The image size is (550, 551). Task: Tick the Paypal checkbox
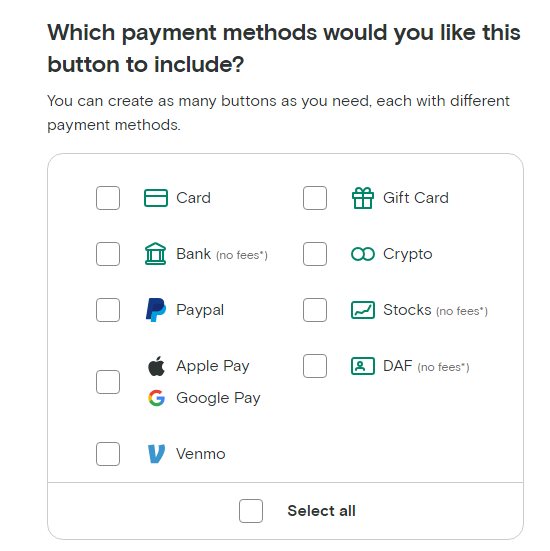point(108,310)
